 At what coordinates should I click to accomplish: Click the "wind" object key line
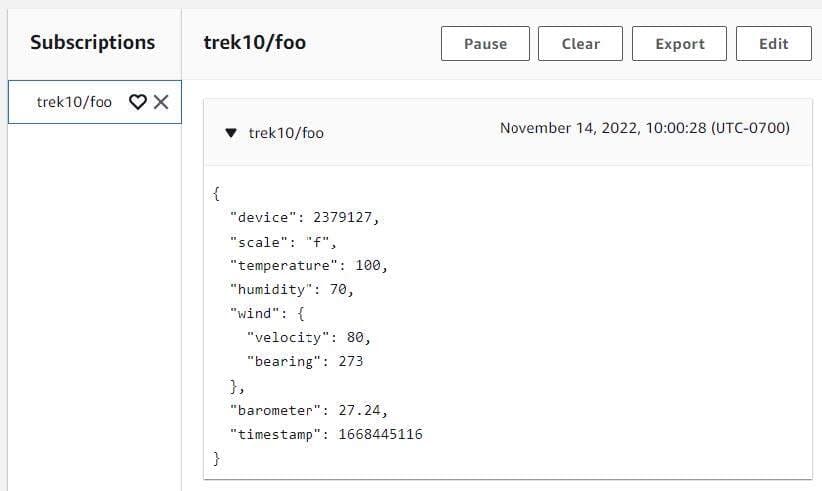tap(270, 313)
